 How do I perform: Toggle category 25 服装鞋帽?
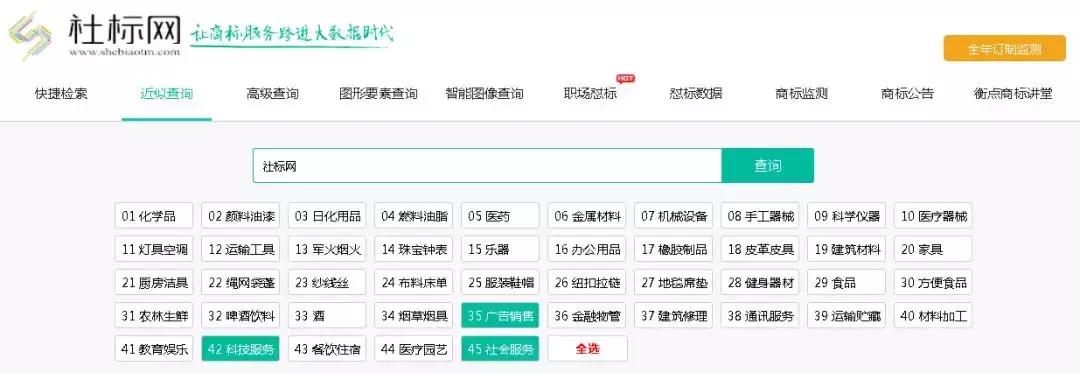tap(500, 282)
